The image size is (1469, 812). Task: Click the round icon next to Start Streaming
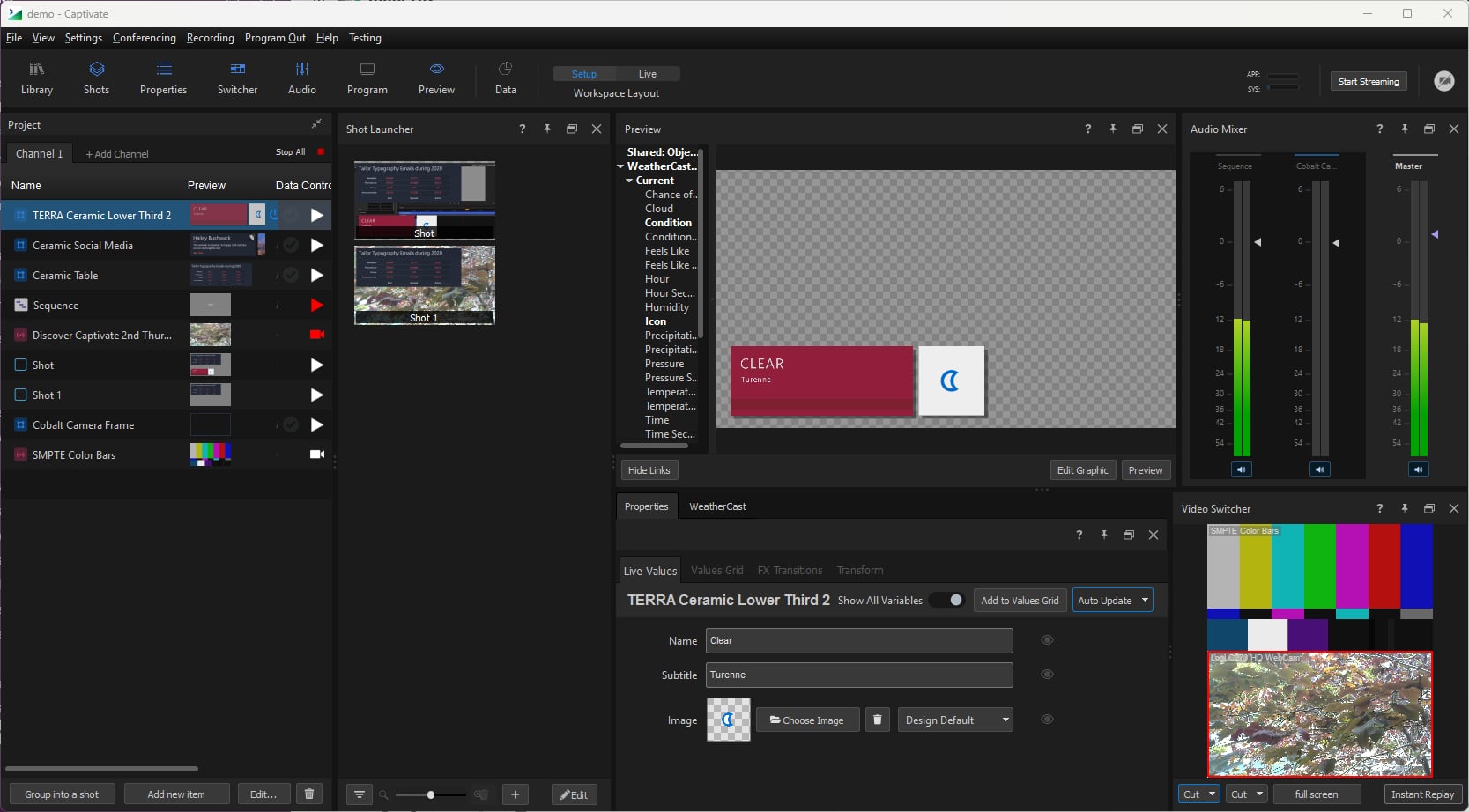click(x=1443, y=81)
